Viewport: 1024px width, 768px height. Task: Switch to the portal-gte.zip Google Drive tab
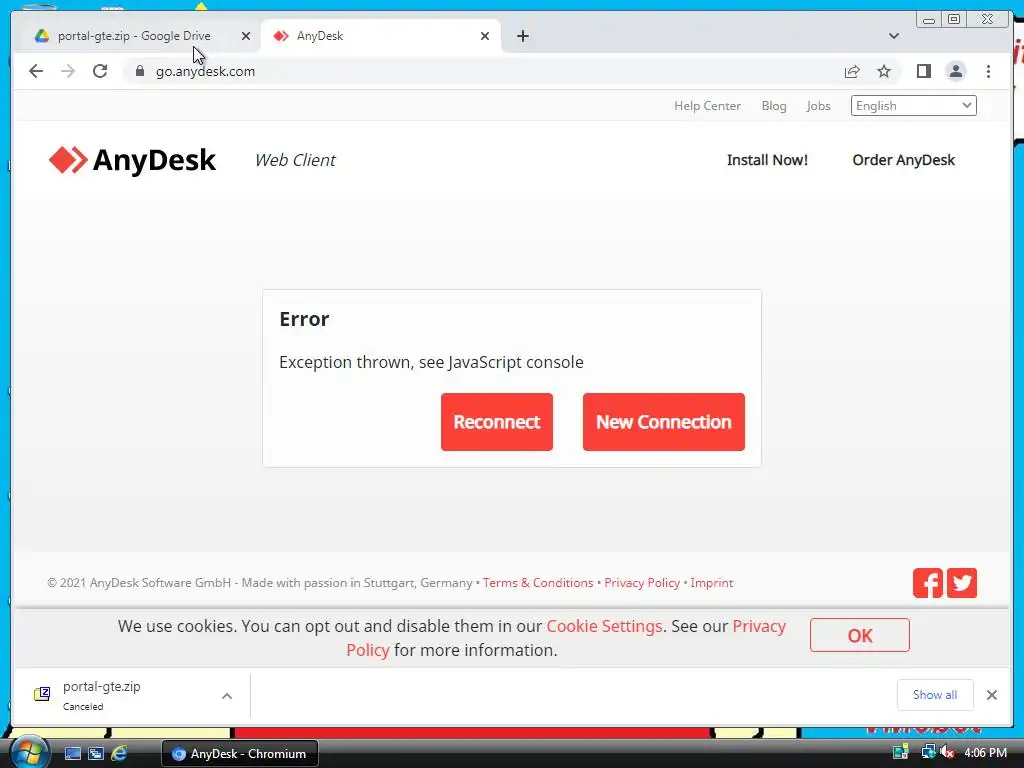[134, 36]
